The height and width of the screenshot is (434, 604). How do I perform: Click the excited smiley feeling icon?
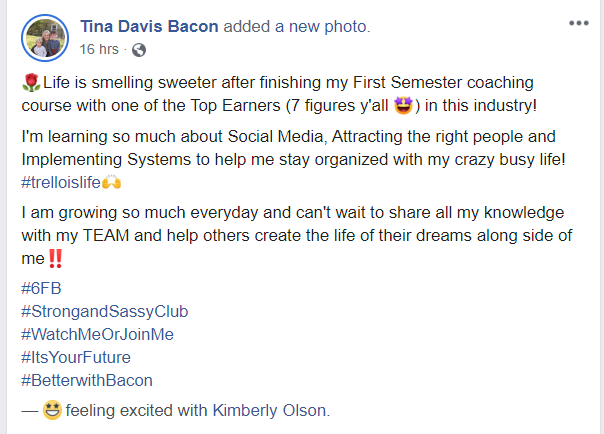click(x=52, y=408)
